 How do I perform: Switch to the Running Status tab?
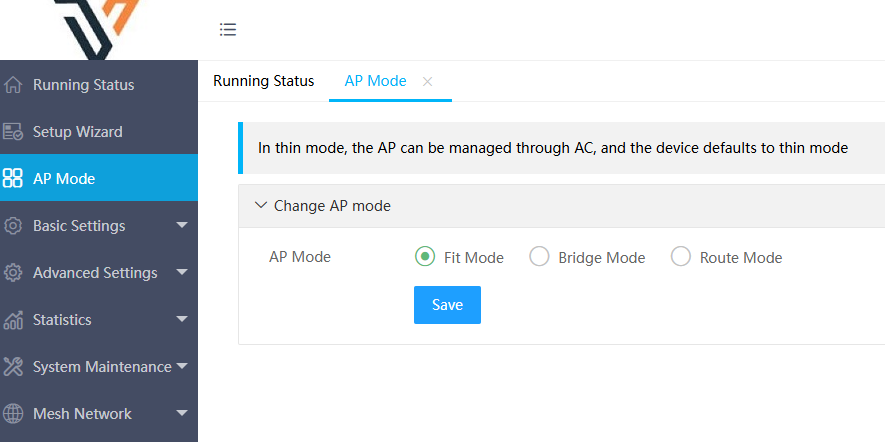point(264,81)
